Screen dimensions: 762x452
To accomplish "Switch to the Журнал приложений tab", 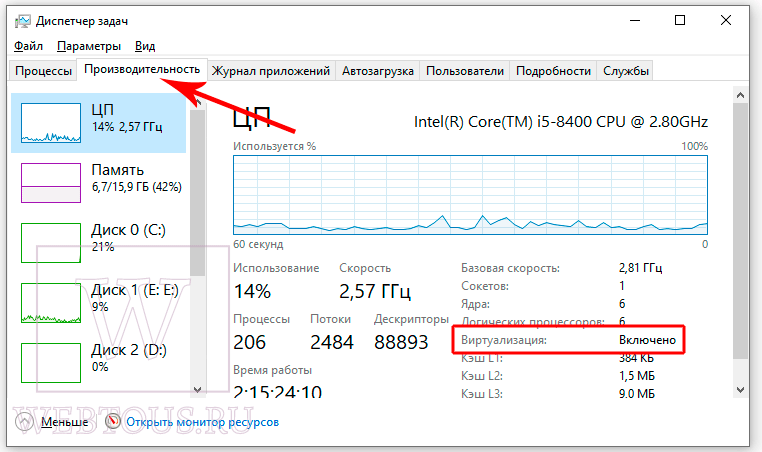I will click(x=271, y=71).
